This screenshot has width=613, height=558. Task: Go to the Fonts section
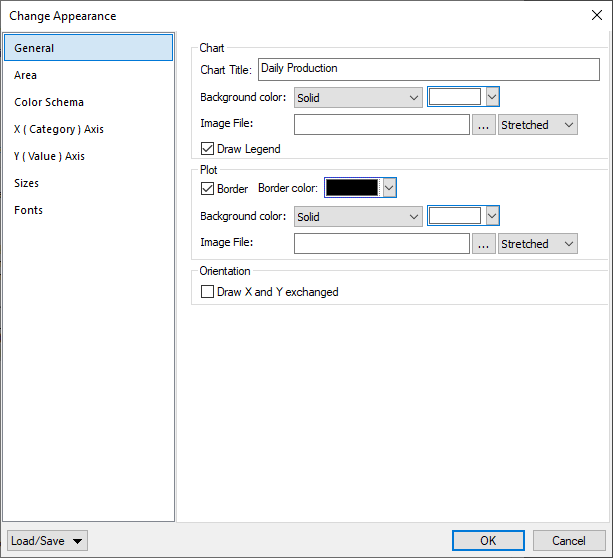pos(28,210)
